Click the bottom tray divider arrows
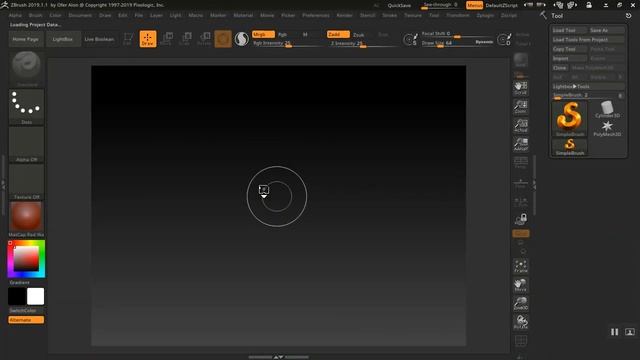The width and height of the screenshot is (640, 360). [278, 357]
